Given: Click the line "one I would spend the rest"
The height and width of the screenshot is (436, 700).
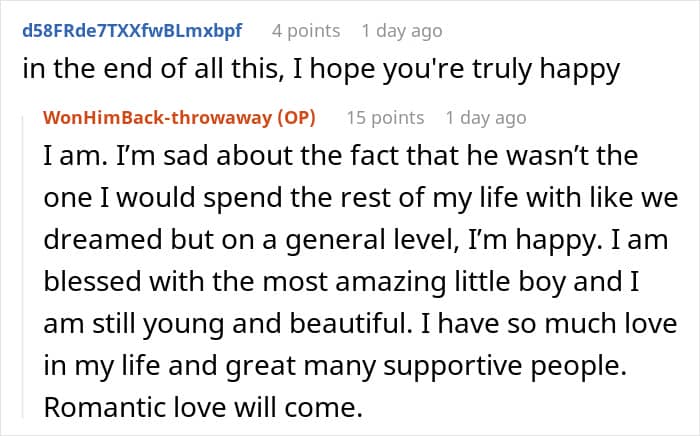Looking at the screenshot, I should coord(361,198).
